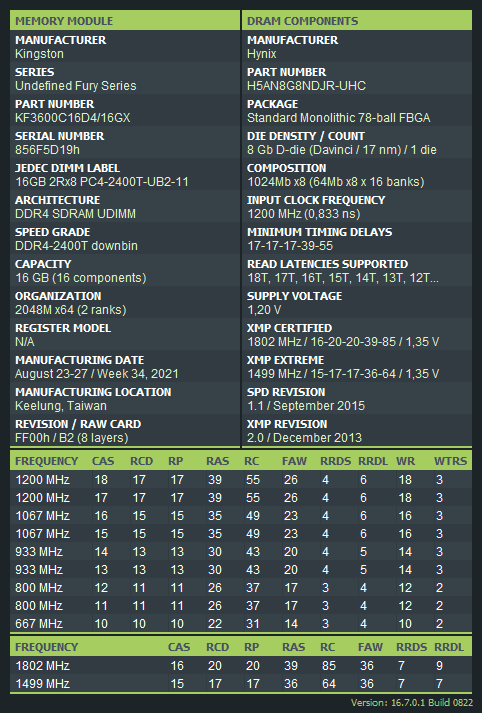
Task: Select the 1802 MHz XMP timing row
Action: point(241,666)
